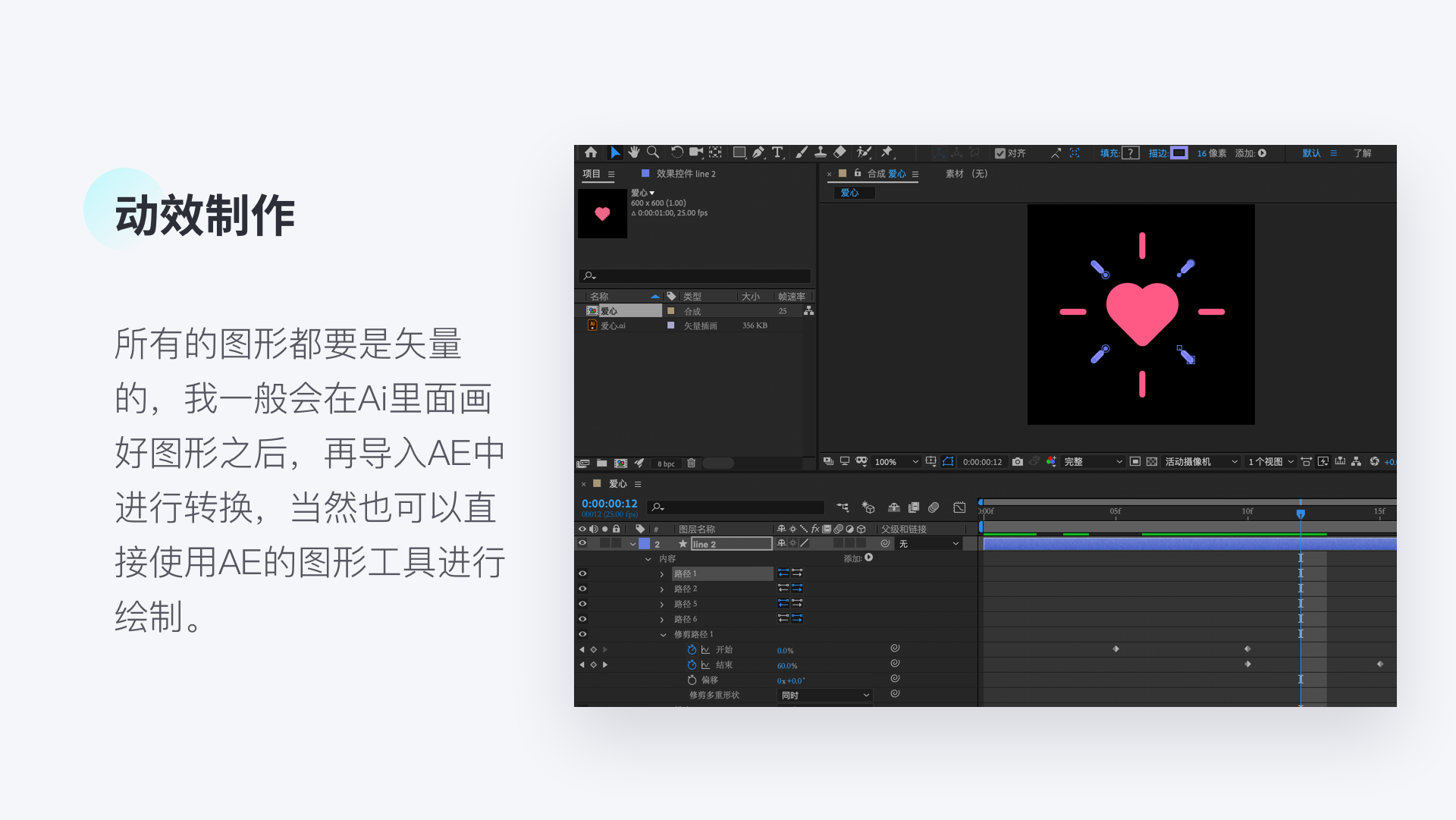Open the Graph Editor in timeline
This screenshot has height=820, width=1456.
click(x=959, y=507)
